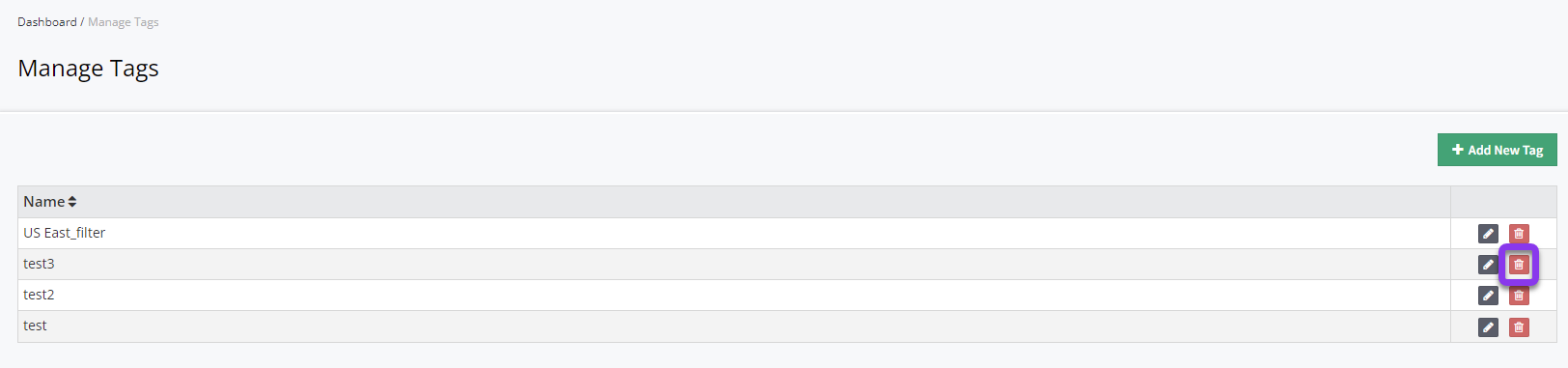
Task: Go to Dashboard breadcrumb link
Action: pos(47,22)
